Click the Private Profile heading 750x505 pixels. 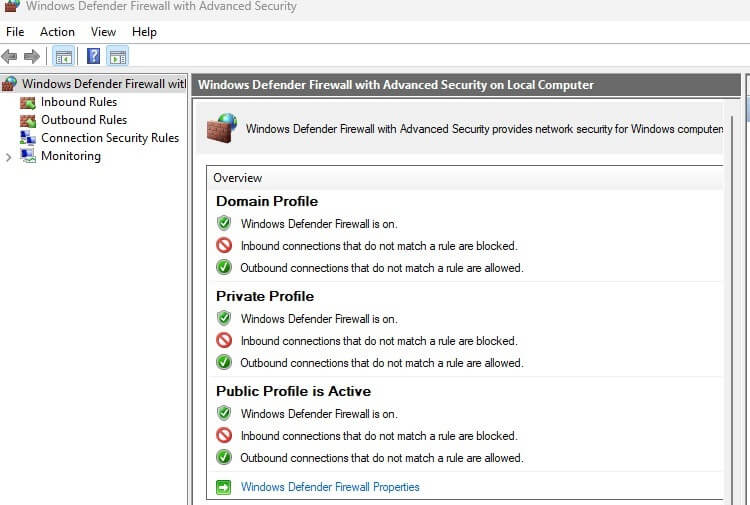click(x=265, y=296)
